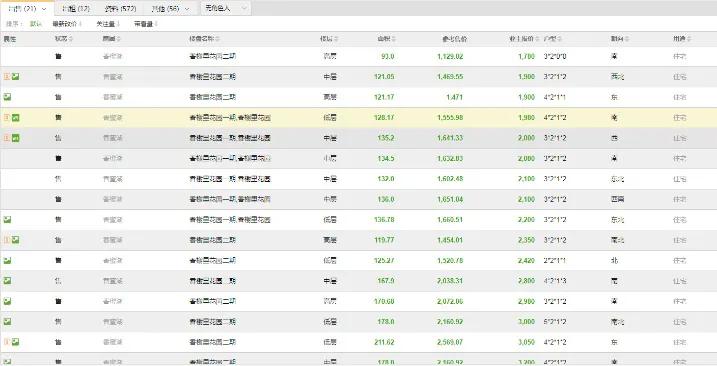Click the 2,420 listing price cell
Screen dimensions: 717x366
coord(526,260)
